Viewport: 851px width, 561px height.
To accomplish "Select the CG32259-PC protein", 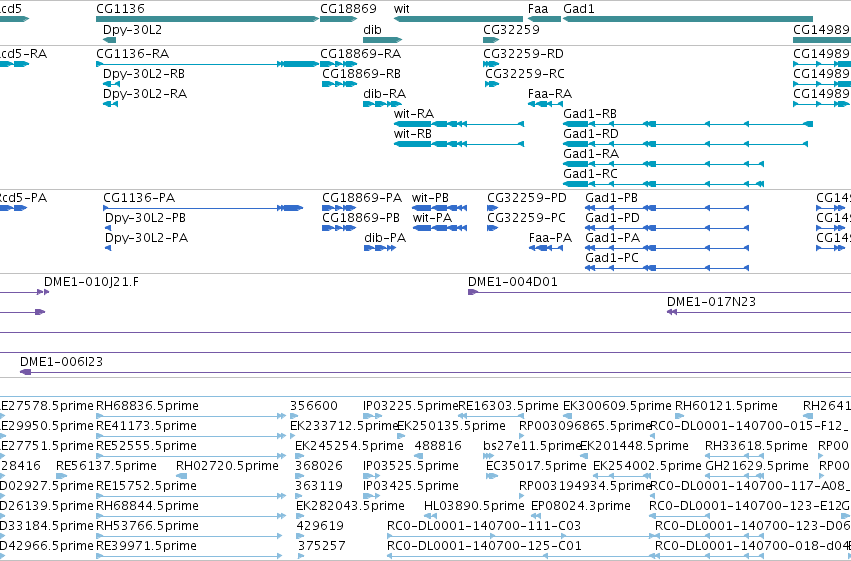I will (493, 228).
